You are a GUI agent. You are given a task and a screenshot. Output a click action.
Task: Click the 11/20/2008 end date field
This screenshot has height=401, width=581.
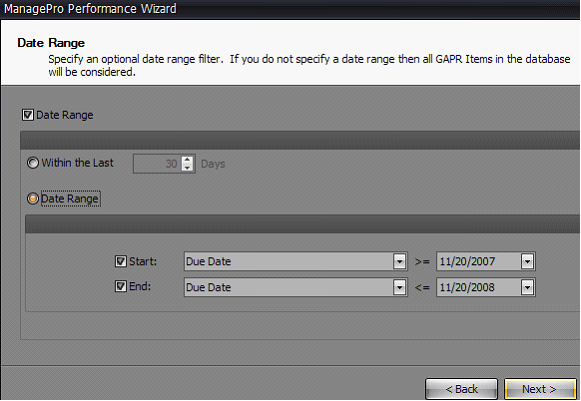pos(479,287)
